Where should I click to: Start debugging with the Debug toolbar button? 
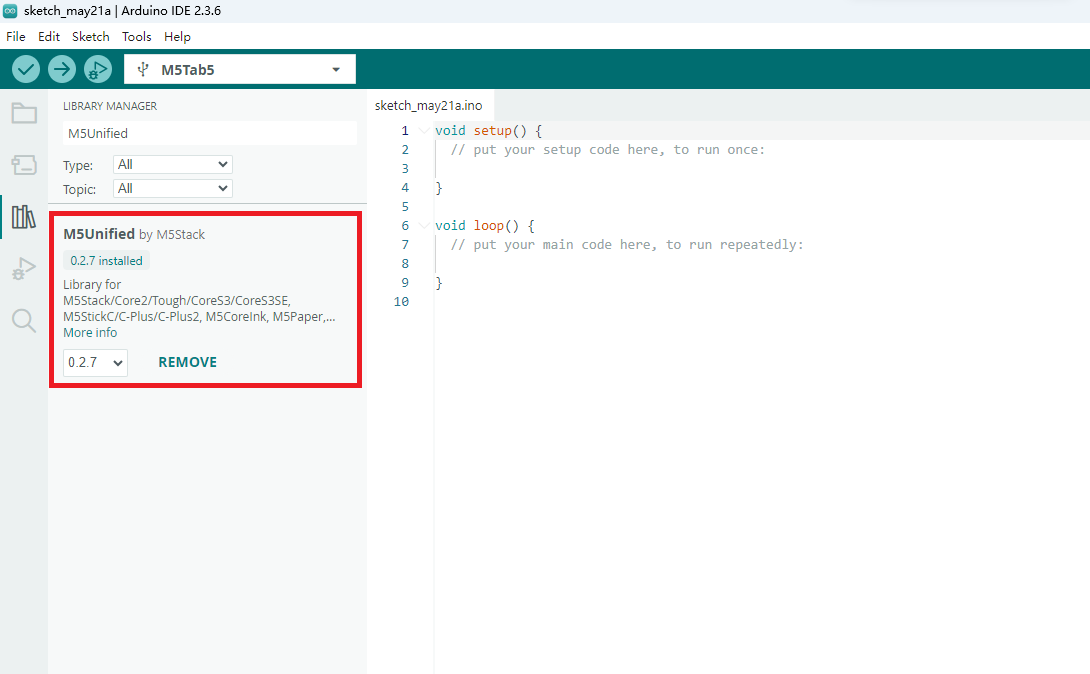(98, 69)
